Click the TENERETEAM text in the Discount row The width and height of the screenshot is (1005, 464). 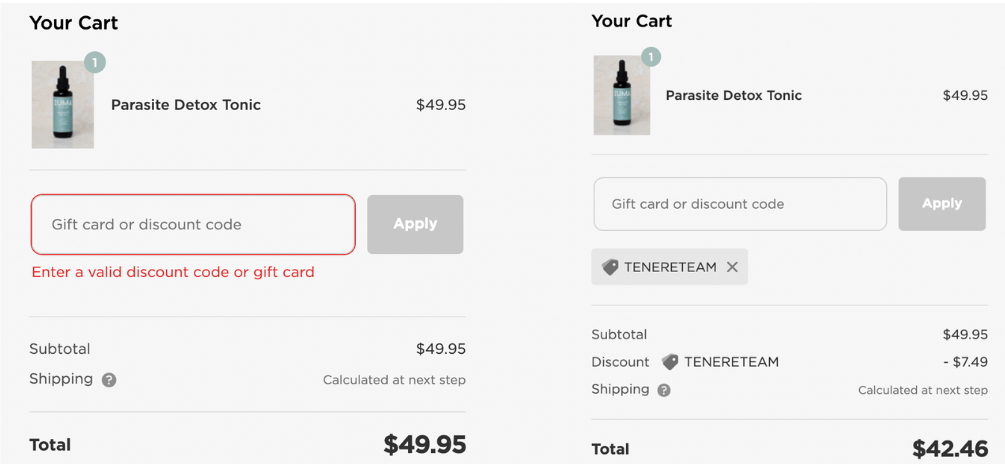pos(731,362)
